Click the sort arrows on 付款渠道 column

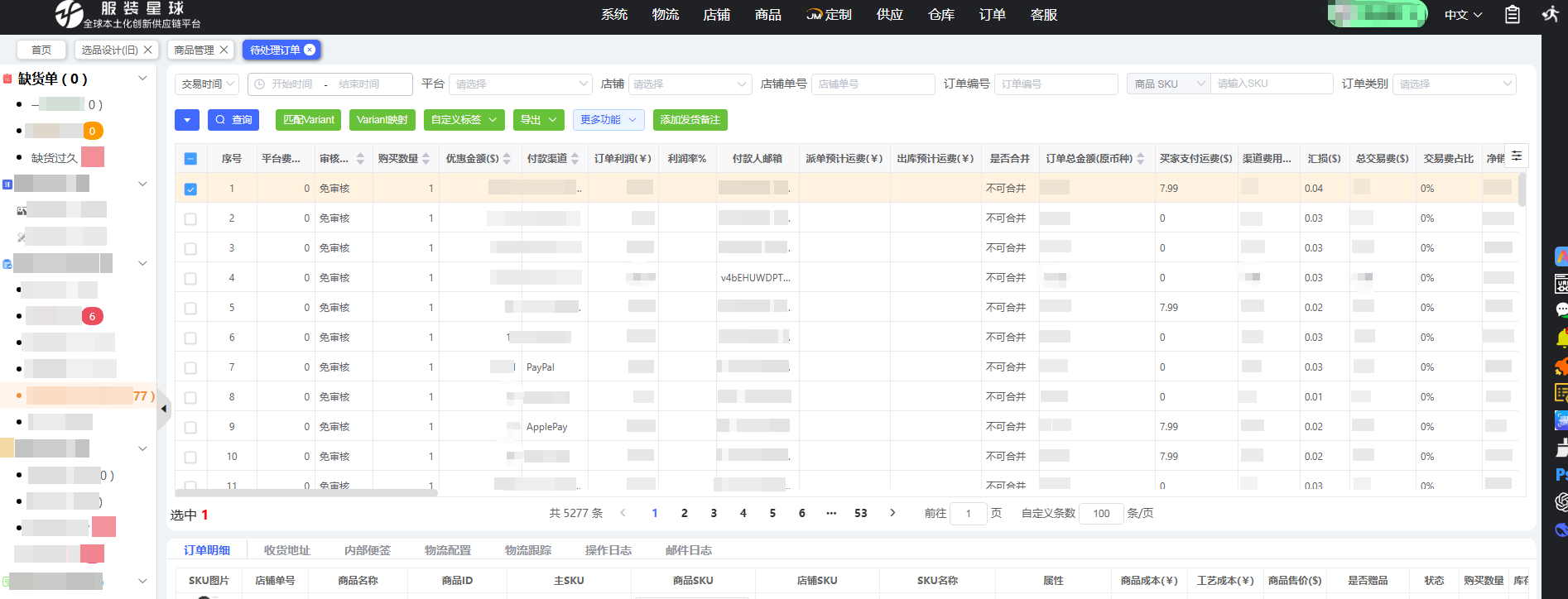pos(575,158)
